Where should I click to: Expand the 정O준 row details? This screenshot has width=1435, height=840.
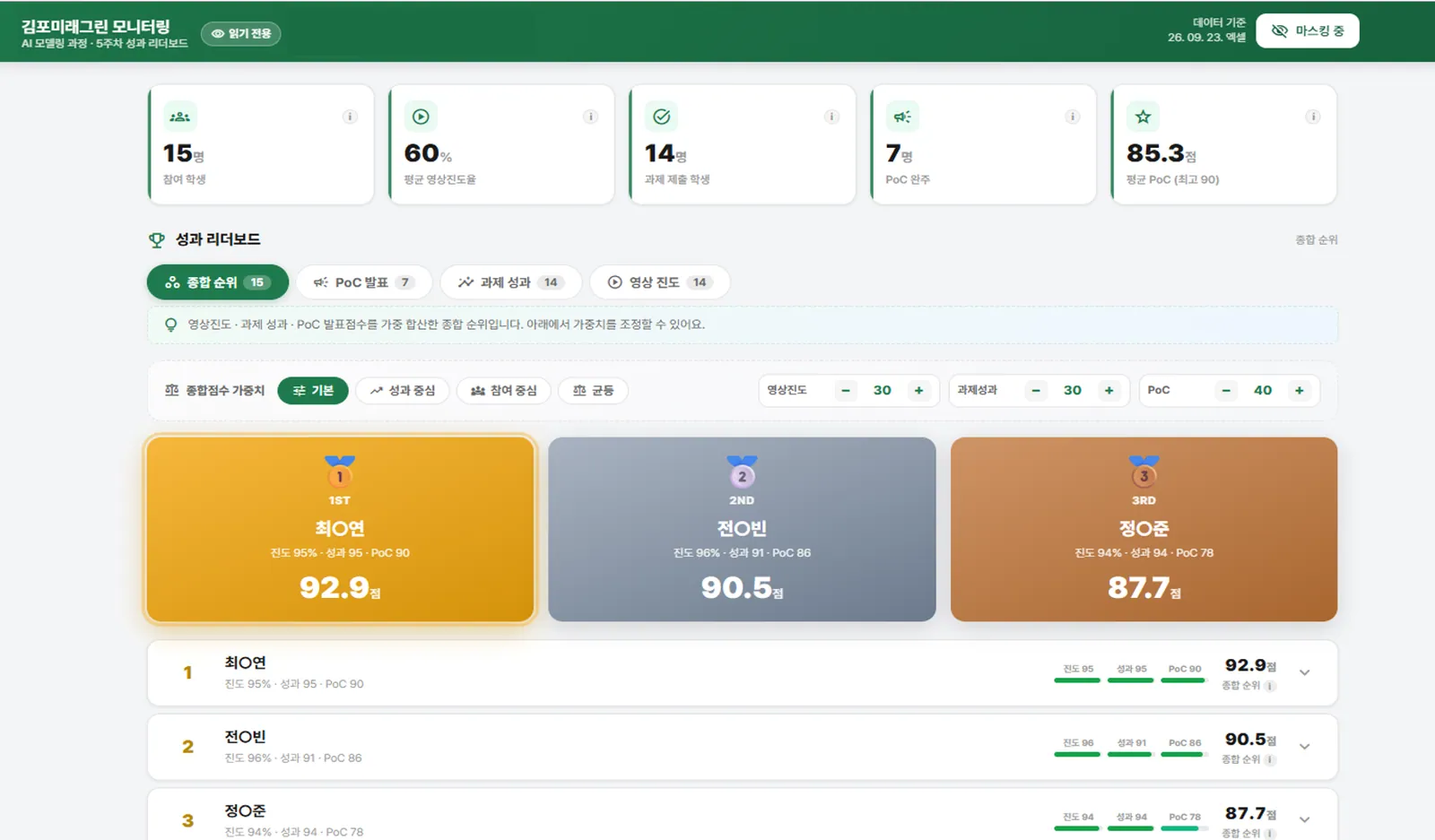coord(1305,819)
